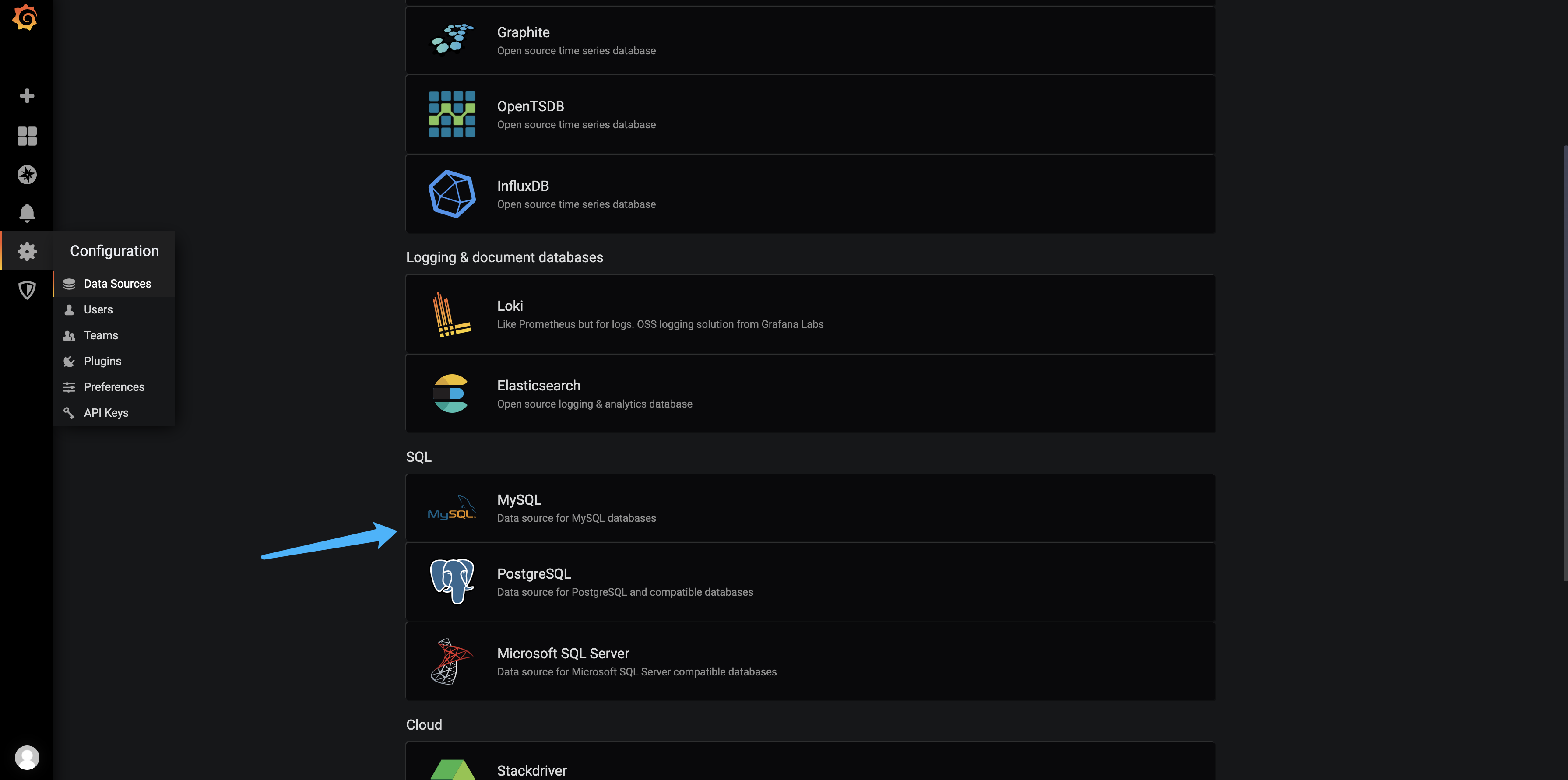This screenshot has height=780, width=1568.
Task: Select Users from Configuration menu
Action: 98,310
